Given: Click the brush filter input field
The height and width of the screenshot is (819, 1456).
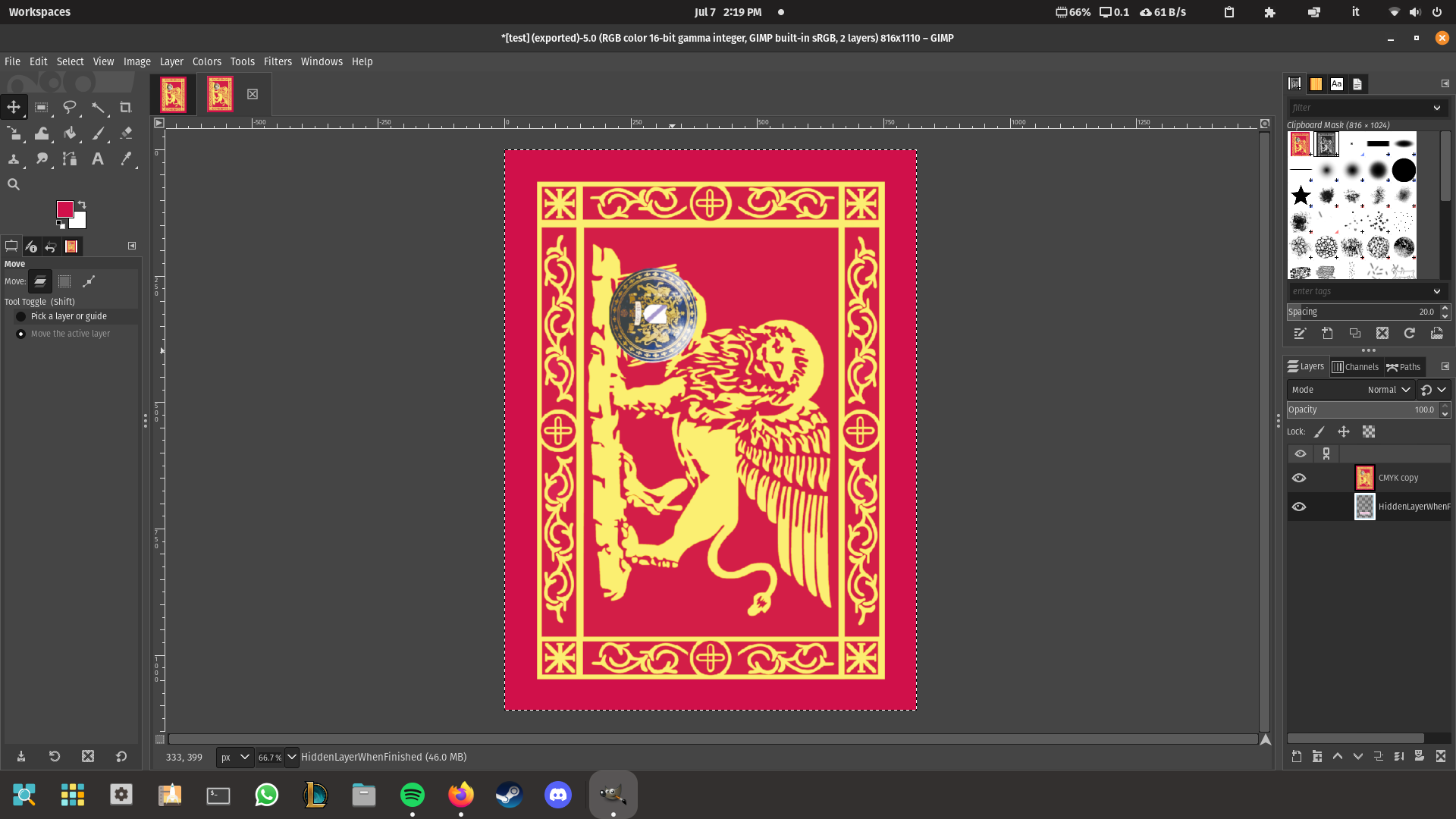Looking at the screenshot, I should pyautogui.click(x=1357, y=108).
